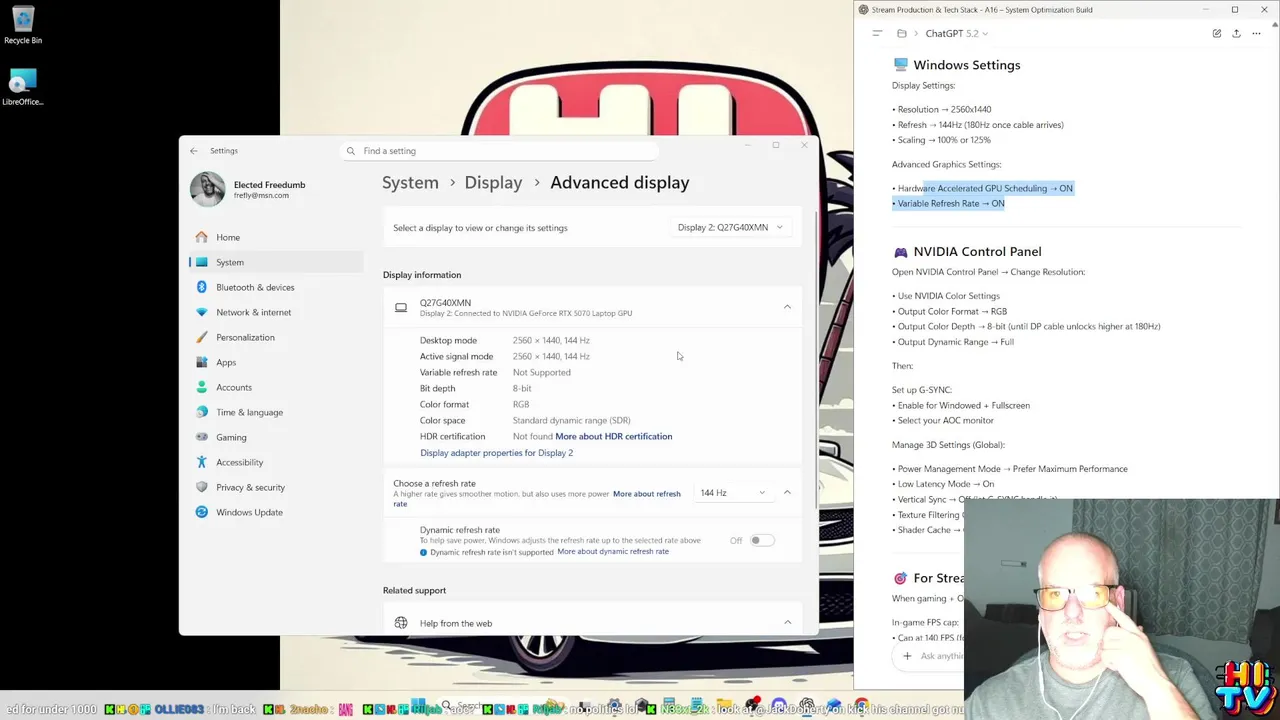Image resolution: width=1280 pixels, height=720 pixels.
Task: Click the Low Latency Mode → On line
Action: pyautogui.click(x=946, y=484)
